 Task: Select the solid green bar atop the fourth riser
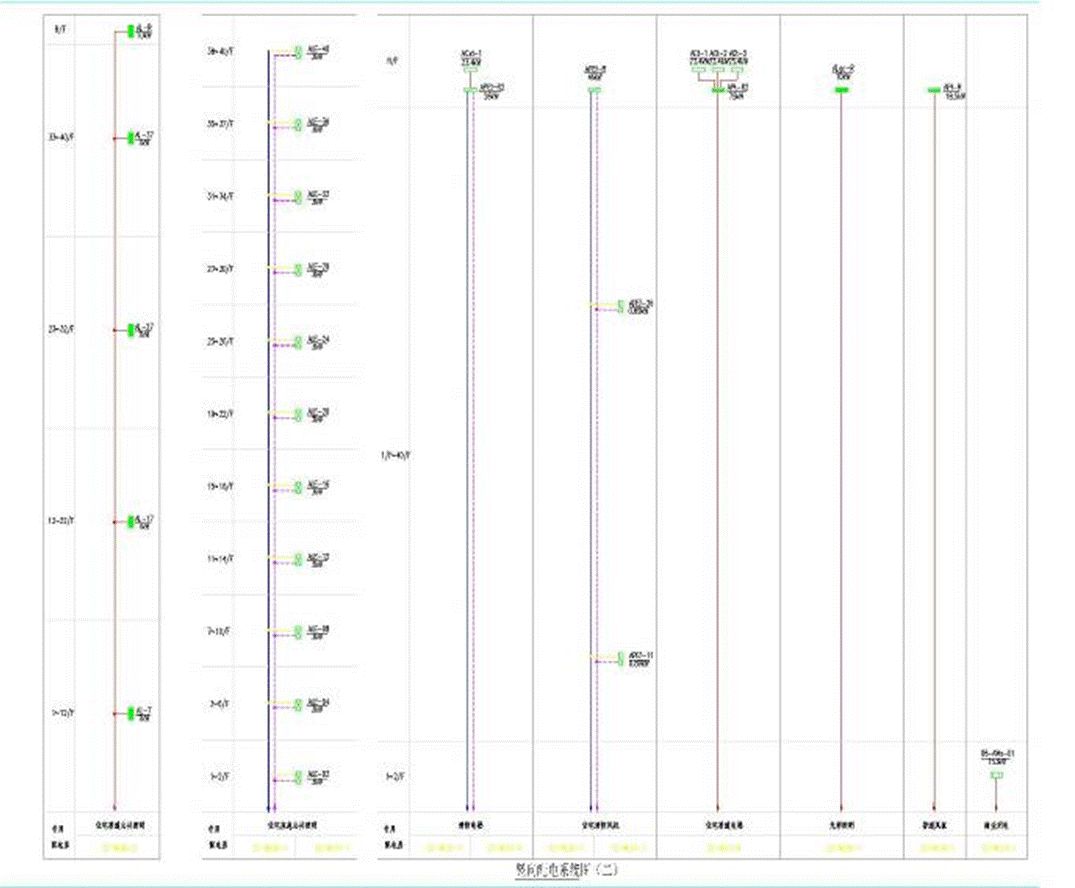click(842, 90)
